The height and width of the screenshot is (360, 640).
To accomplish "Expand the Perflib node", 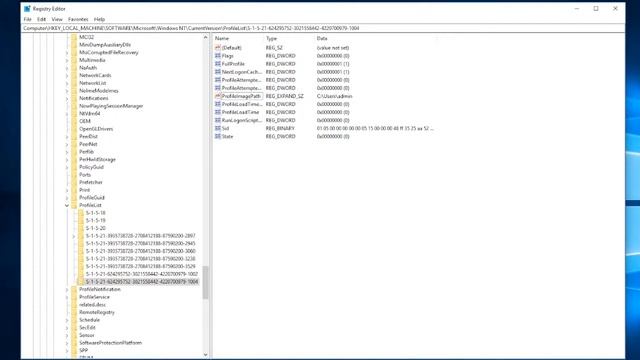I will click(67, 152).
